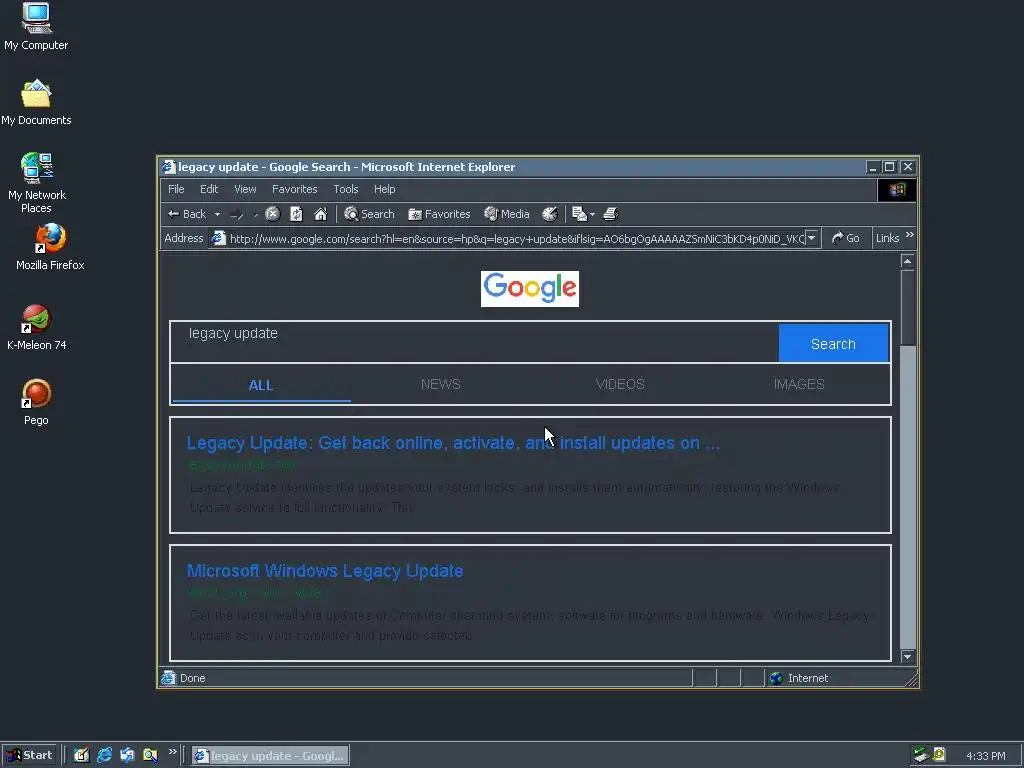The image size is (1024, 768).
Task: Open the Search explorer bar
Action: click(370, 214)
